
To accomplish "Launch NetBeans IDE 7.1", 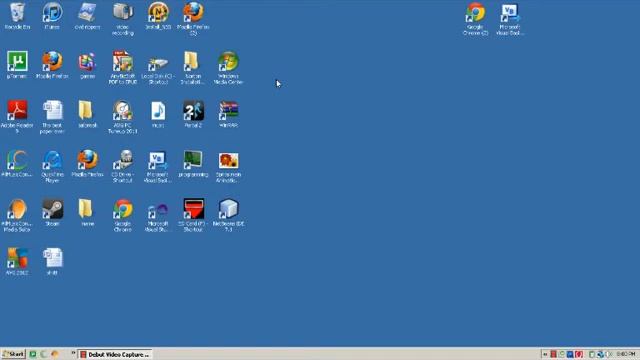I will pyautogui.click(x=228, y=216).
